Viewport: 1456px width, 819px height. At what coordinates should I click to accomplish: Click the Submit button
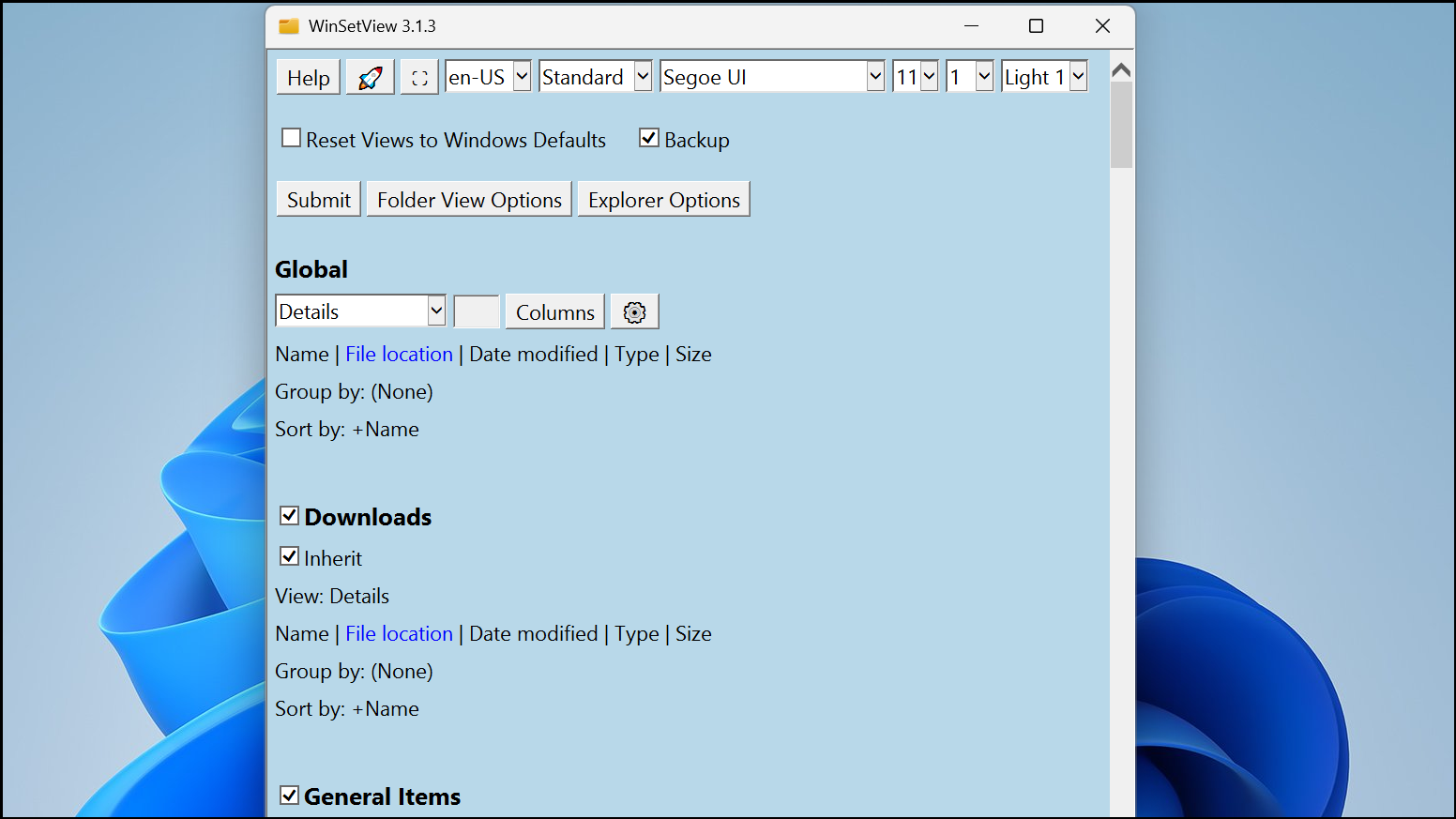tap(319, 200)
